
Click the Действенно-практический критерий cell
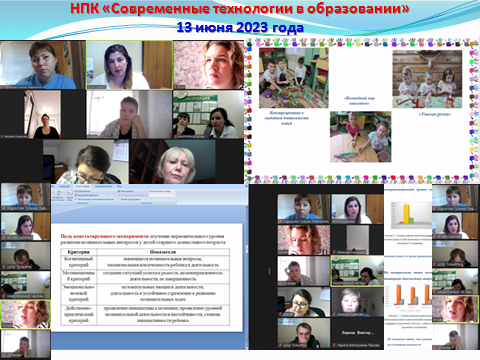[x=78, y=315]
